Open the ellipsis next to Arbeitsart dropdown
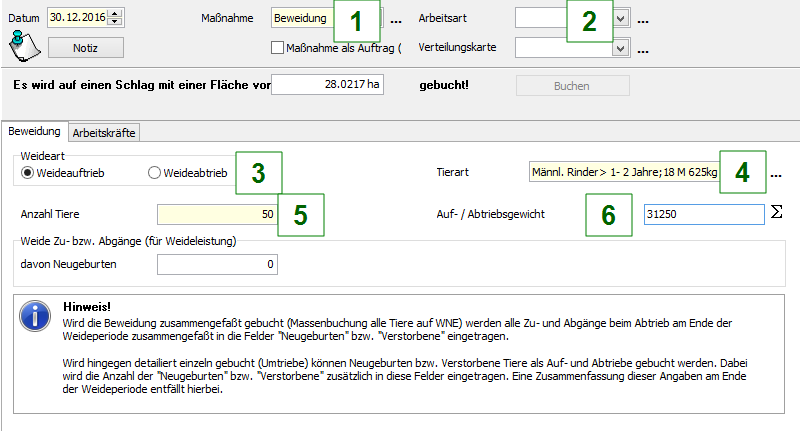Image resolution: width=800 pixels, height=431 pixels. click(643, 22)
